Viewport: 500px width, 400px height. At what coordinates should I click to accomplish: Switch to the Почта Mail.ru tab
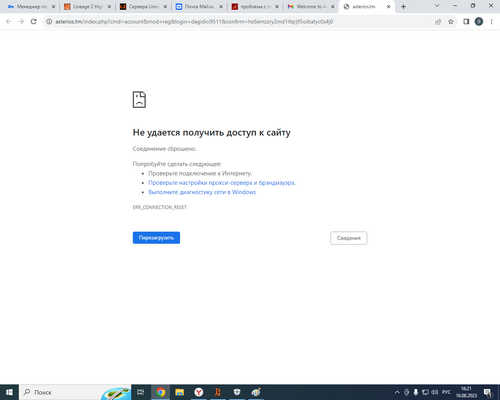tap(199, 7)
